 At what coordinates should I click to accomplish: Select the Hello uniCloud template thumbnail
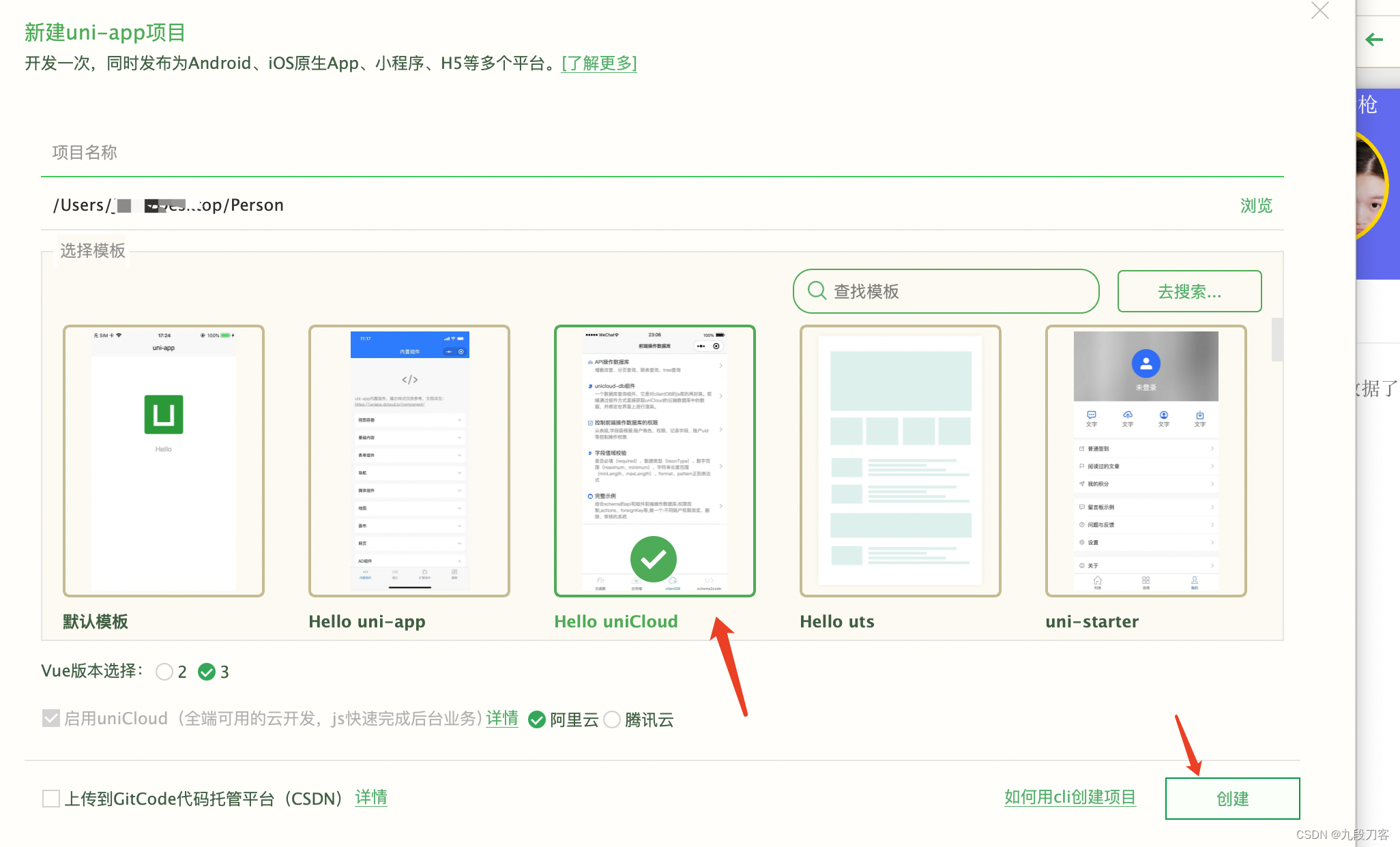(x=655, y=461)
